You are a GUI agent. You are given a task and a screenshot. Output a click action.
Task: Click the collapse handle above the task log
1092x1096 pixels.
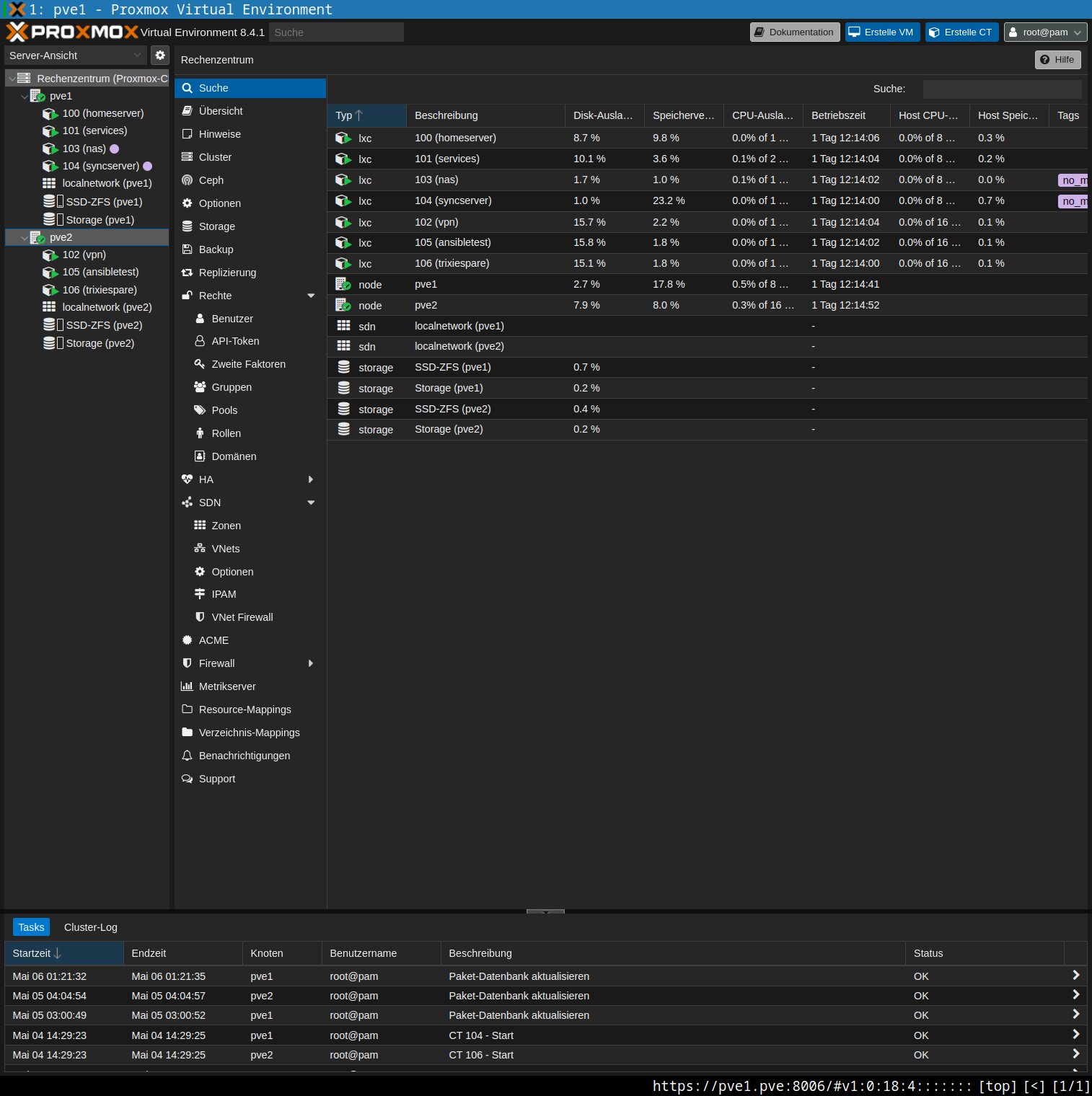545,911
